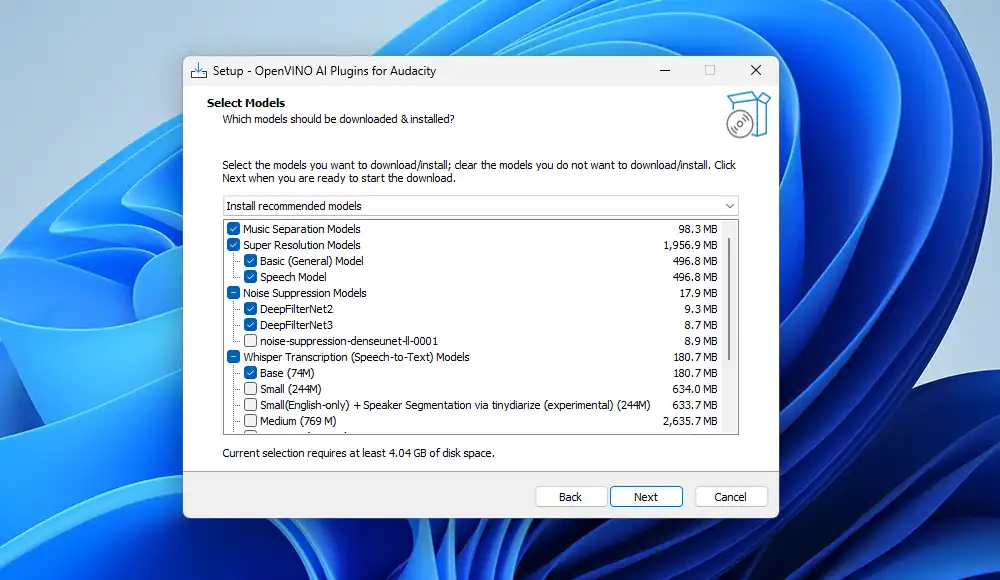Viewport: 1000px width, 580px height.
Task: Enable Small English-only tinydiarize model
Action: point(251,405)
